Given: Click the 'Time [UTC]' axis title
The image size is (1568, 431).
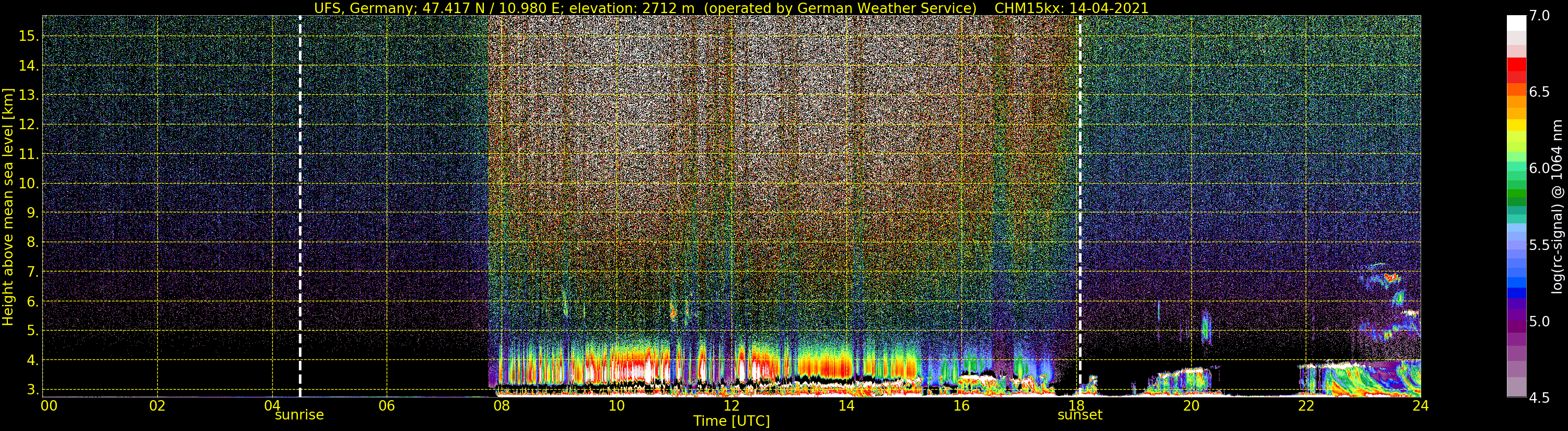Looking at the screenshot, I should (731, 421).
